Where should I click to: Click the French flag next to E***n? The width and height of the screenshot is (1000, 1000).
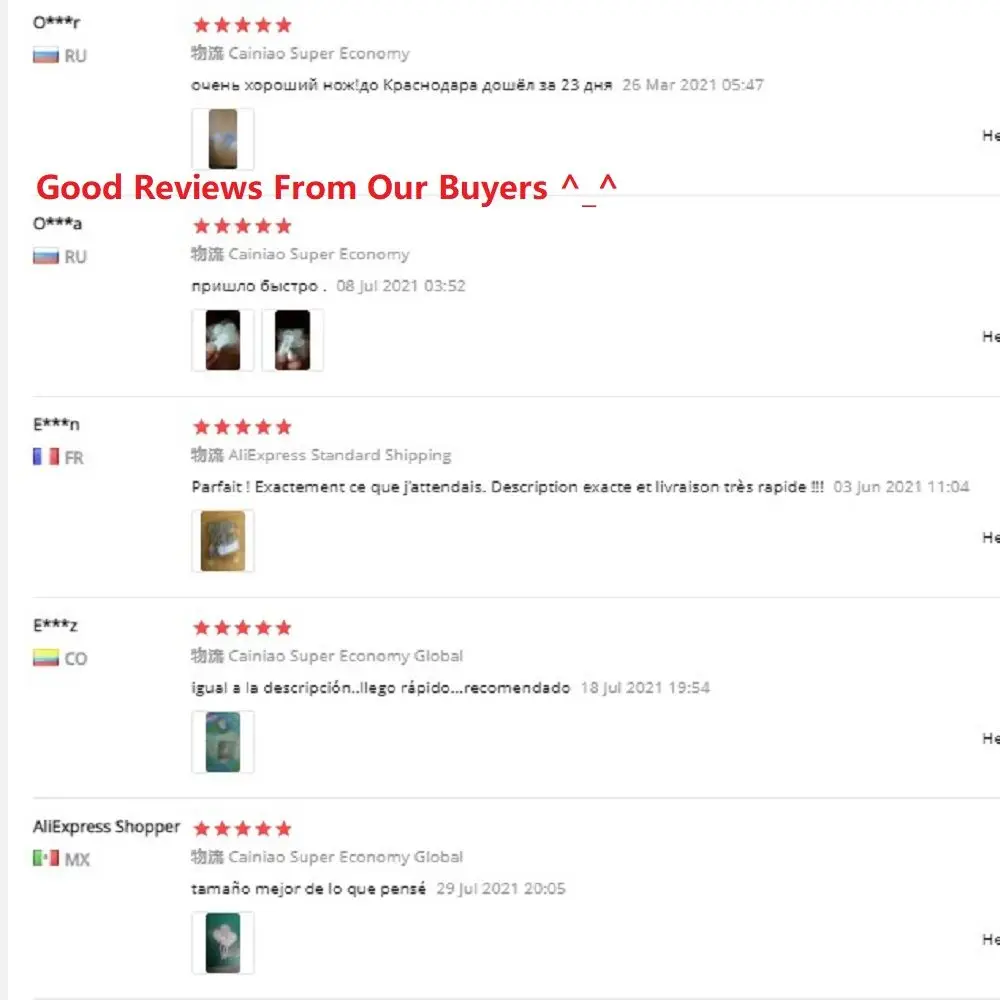(x=46, y=457)
